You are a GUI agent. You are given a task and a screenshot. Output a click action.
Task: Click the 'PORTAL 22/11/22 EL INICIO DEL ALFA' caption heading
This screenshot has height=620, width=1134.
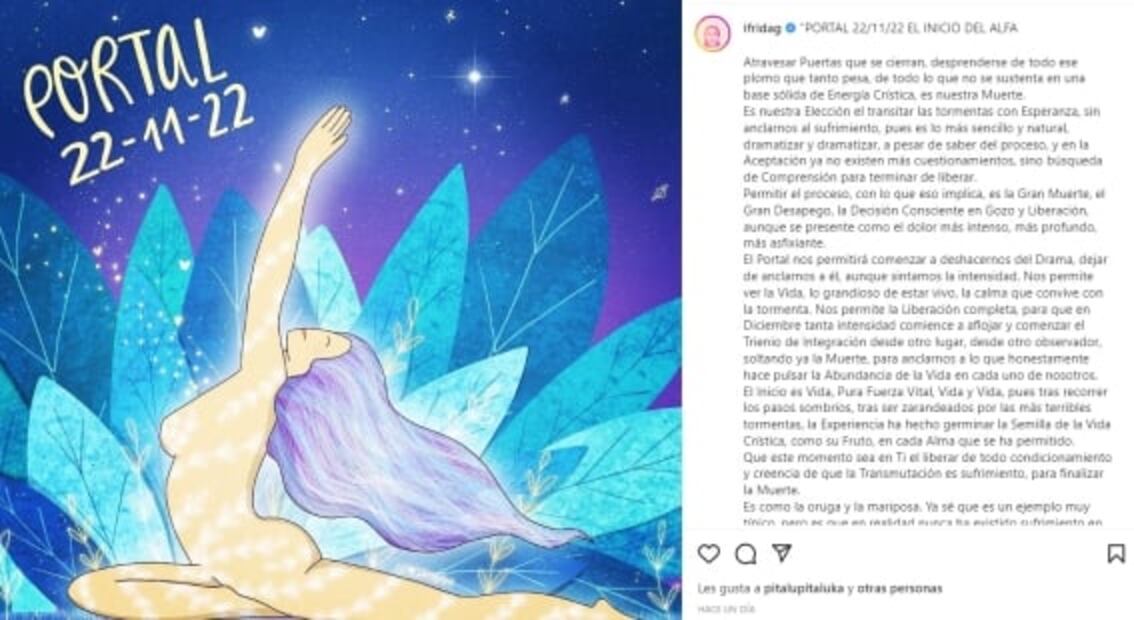(910, 28)
